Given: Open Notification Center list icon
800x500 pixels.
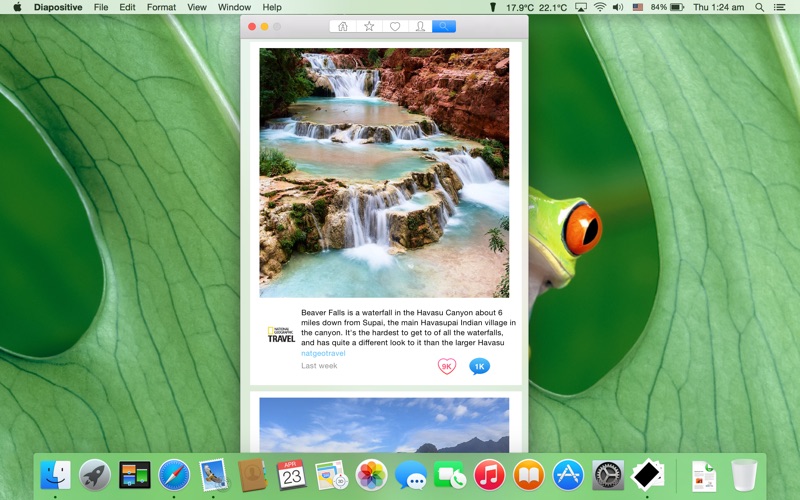Looking at the screenshot, I should point(780,7).
